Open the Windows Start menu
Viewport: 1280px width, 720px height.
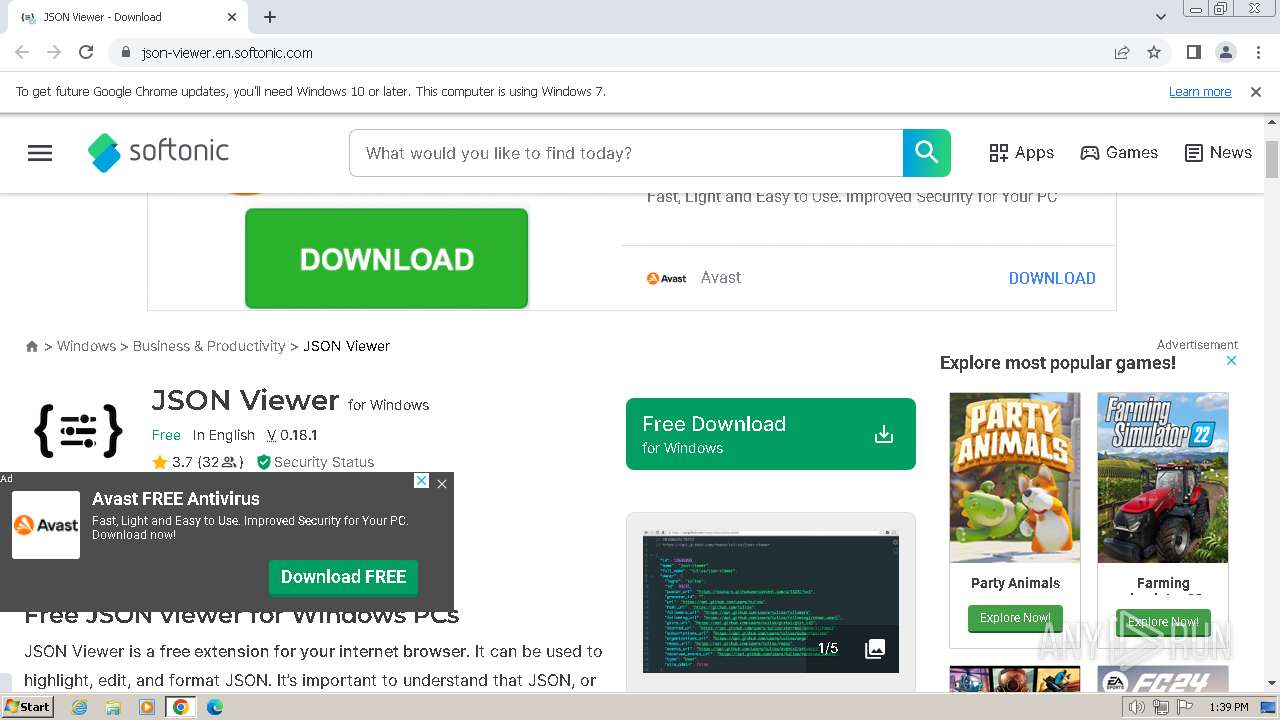(28, 707)
